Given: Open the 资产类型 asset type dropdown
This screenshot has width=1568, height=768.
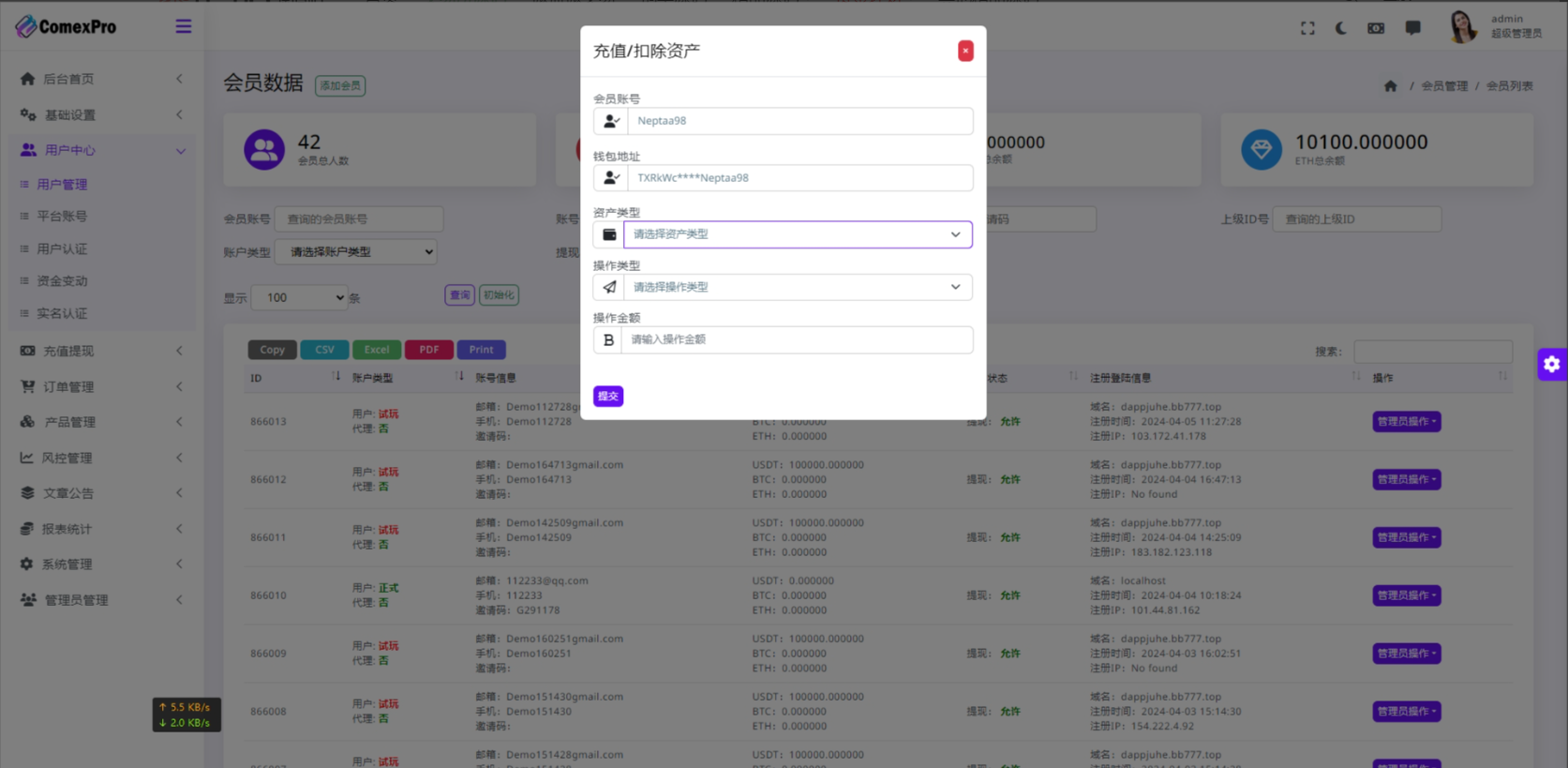Looking at the screenshot, I should point(797,234).
